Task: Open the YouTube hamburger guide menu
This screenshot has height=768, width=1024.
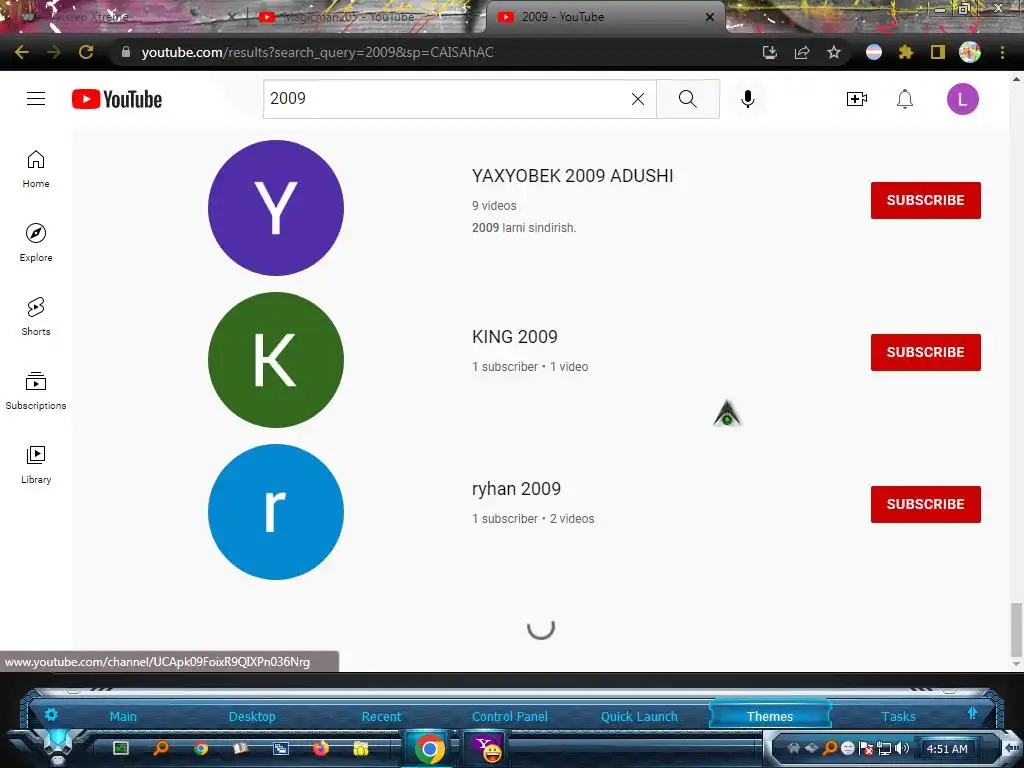Action: click(36, 99)
